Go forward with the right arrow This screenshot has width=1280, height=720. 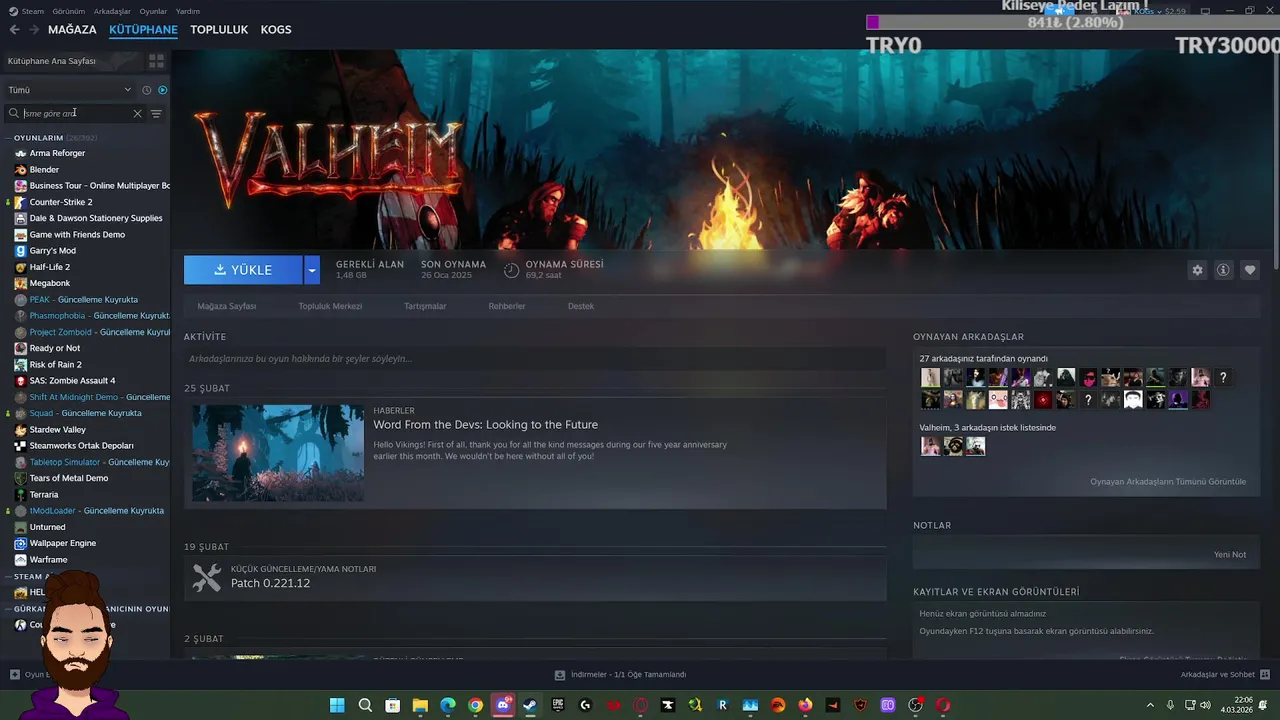point(34,30)
